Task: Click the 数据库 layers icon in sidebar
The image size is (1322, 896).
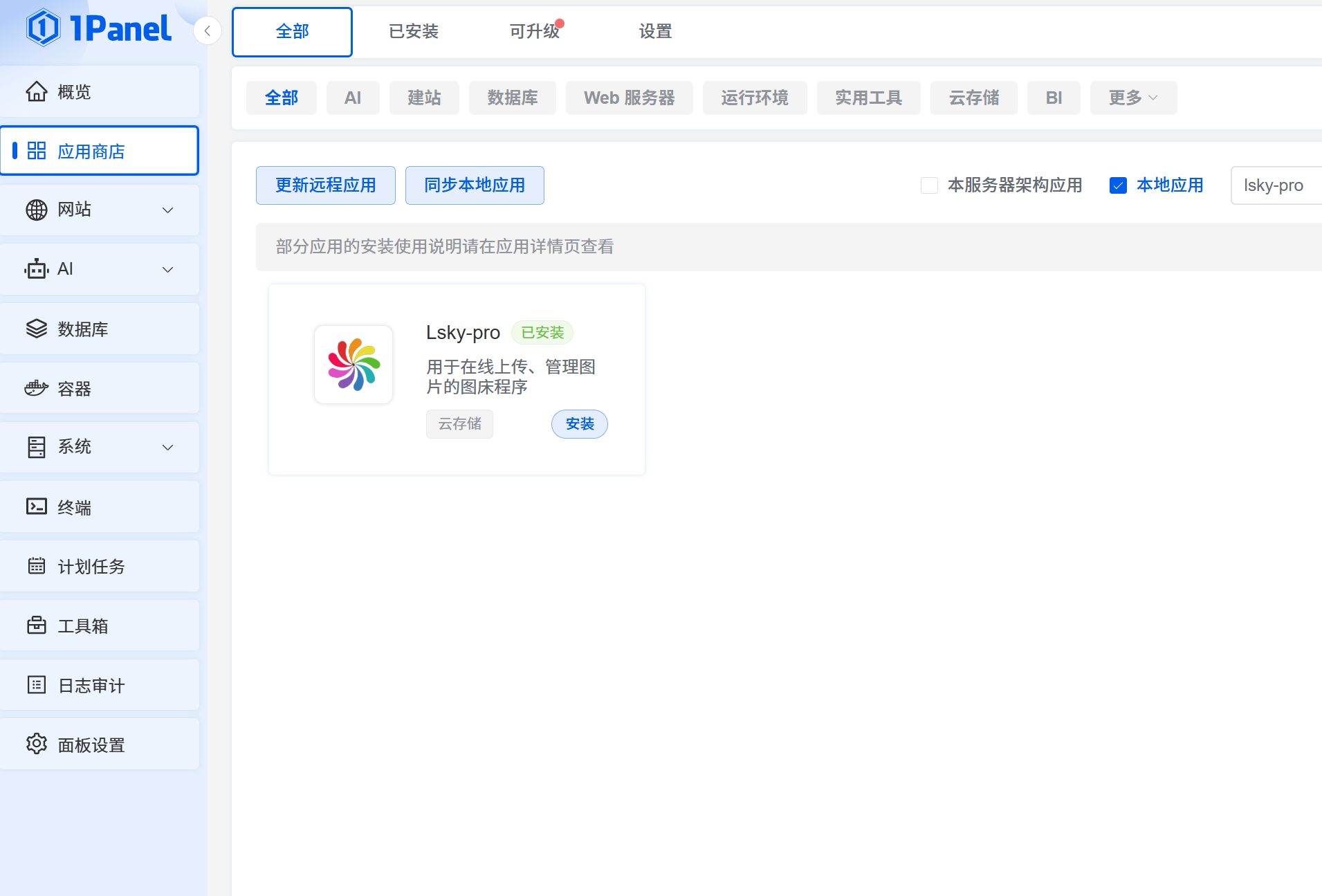Action: pyautogui.click(x=37, y=329)
